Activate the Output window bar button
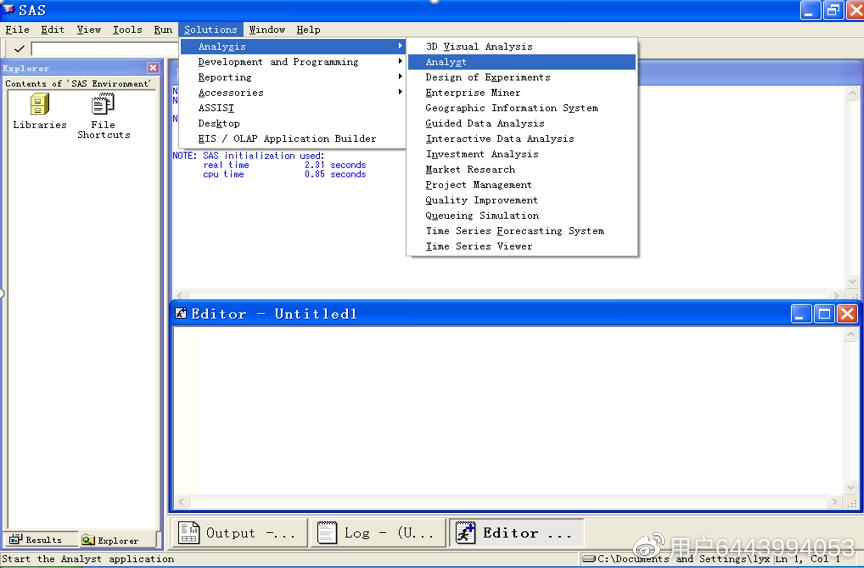The image size is (864, 568). 238,533
